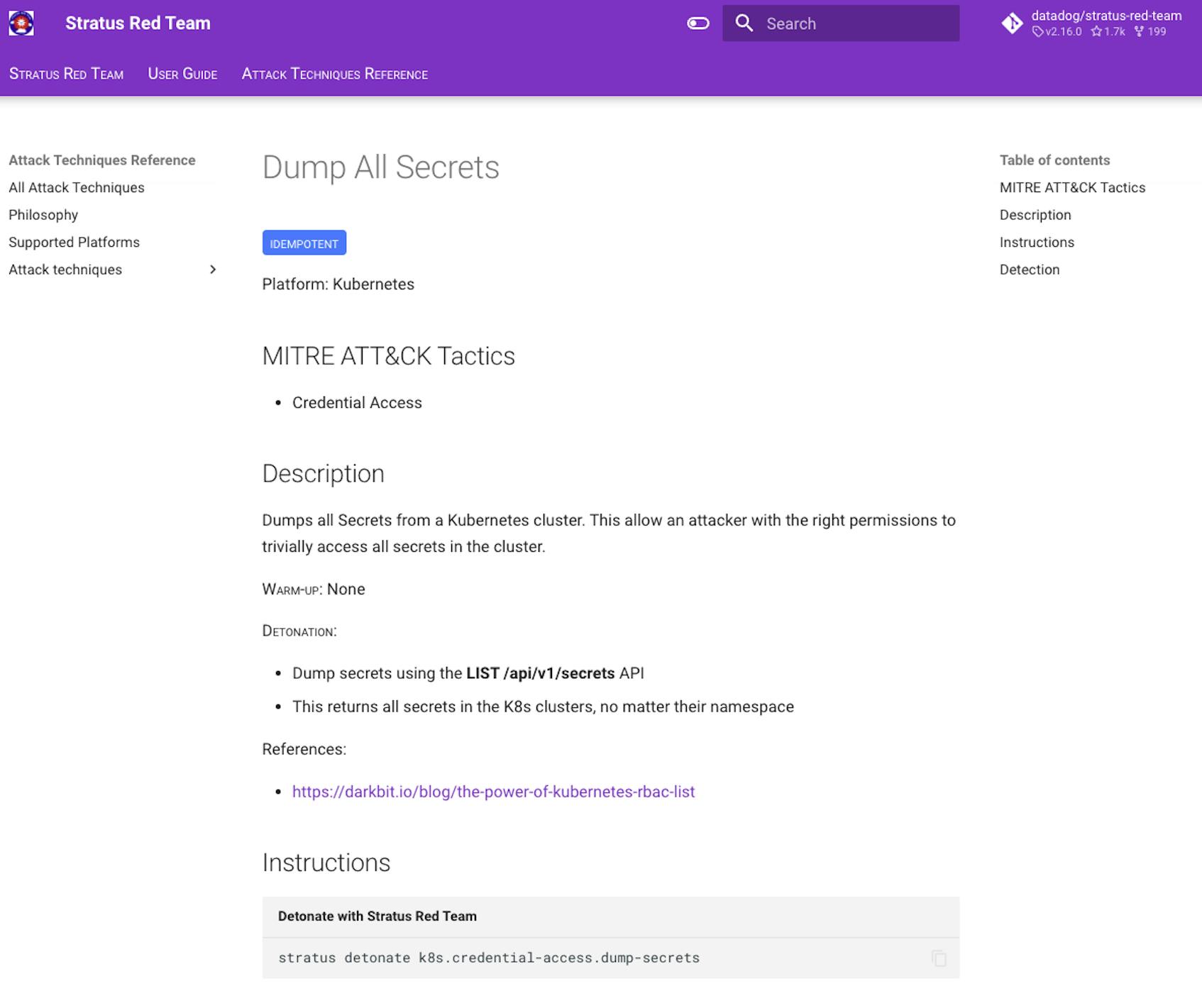Click the 199 forks icon
The width and height of the screenshot is (1202, 1008).
coord(1140,32)
